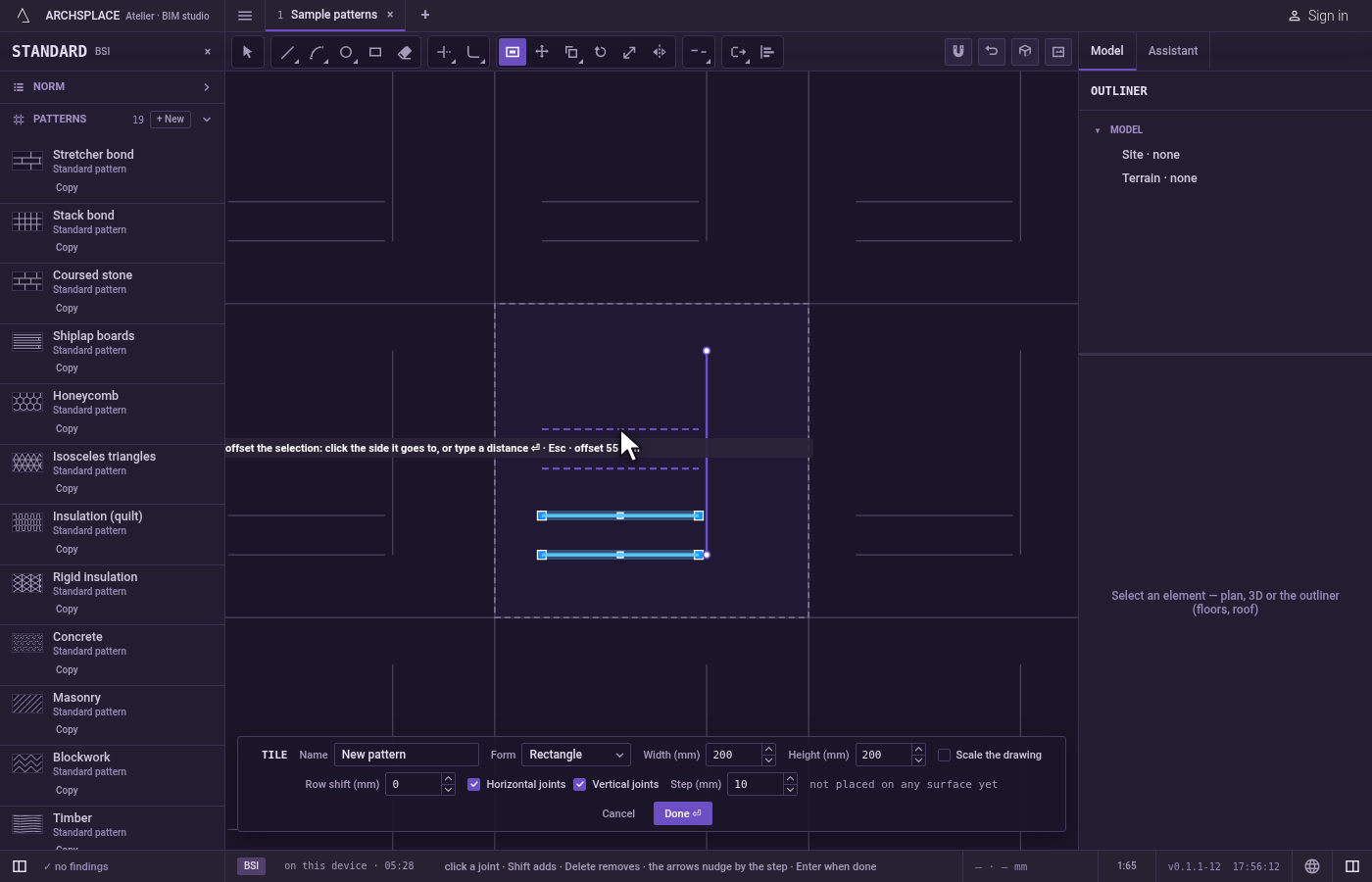Image resolution: width=1372 pixels, height=882 pixels.
Task: Open the 3D cube view
Action: (1025, 52)
